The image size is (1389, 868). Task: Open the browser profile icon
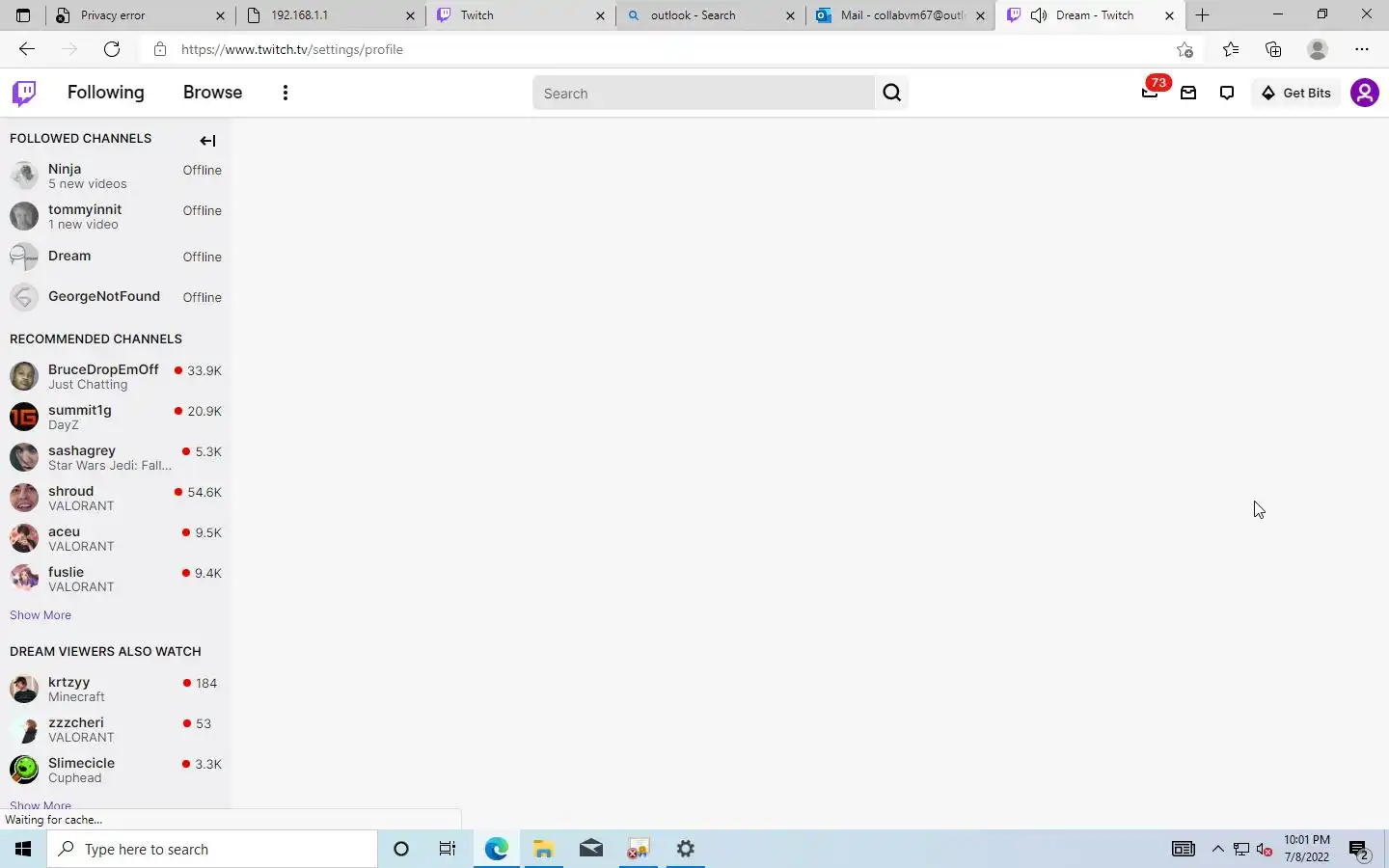[x=1318, y=49]
